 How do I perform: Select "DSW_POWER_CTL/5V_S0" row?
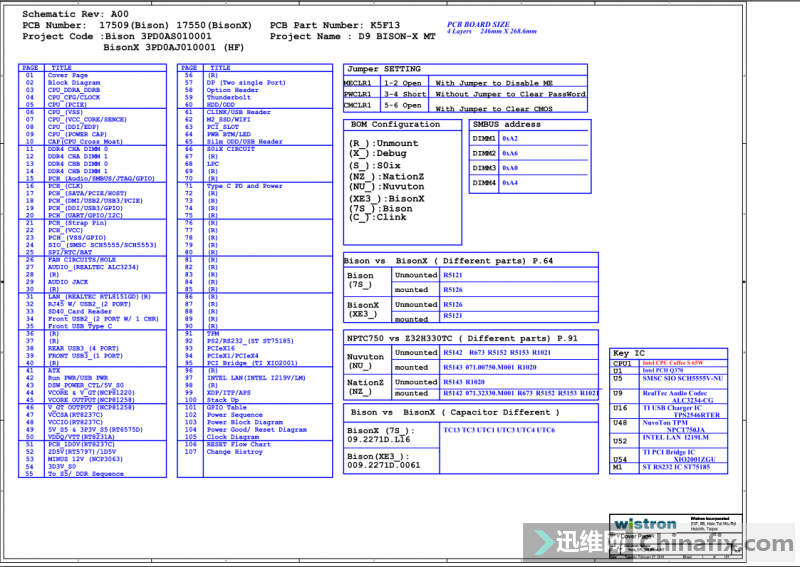[86, 385]
